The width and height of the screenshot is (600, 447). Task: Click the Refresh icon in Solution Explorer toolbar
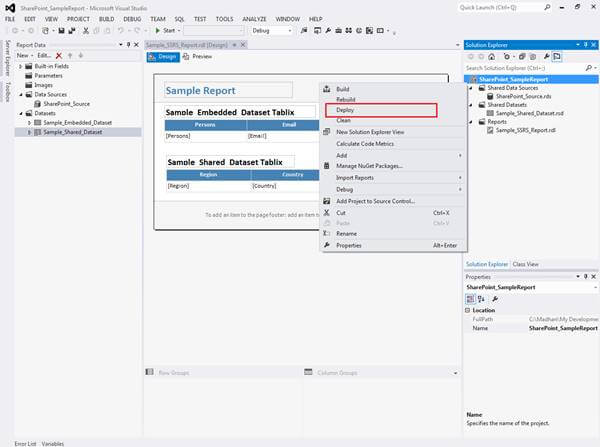coord(507,57)
